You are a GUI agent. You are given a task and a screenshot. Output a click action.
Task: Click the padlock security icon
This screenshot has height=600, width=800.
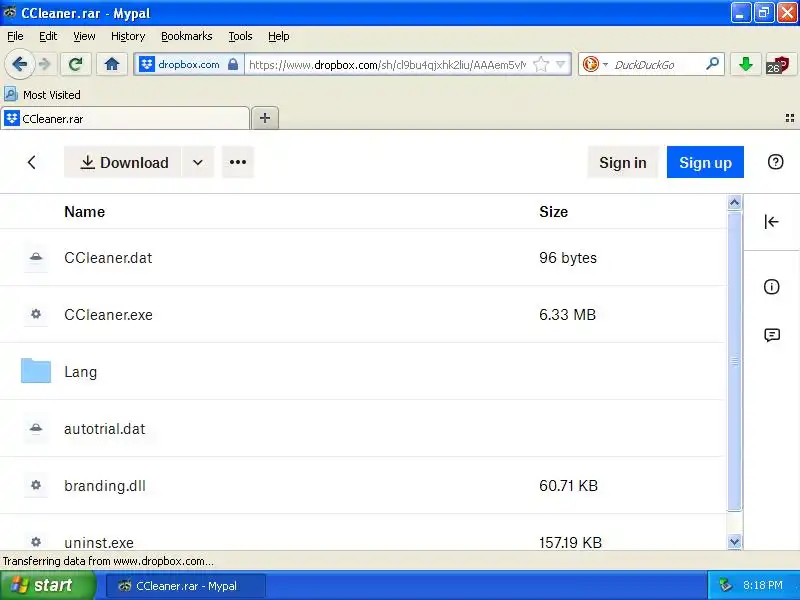pyautogui.click(x=233, y=64)
